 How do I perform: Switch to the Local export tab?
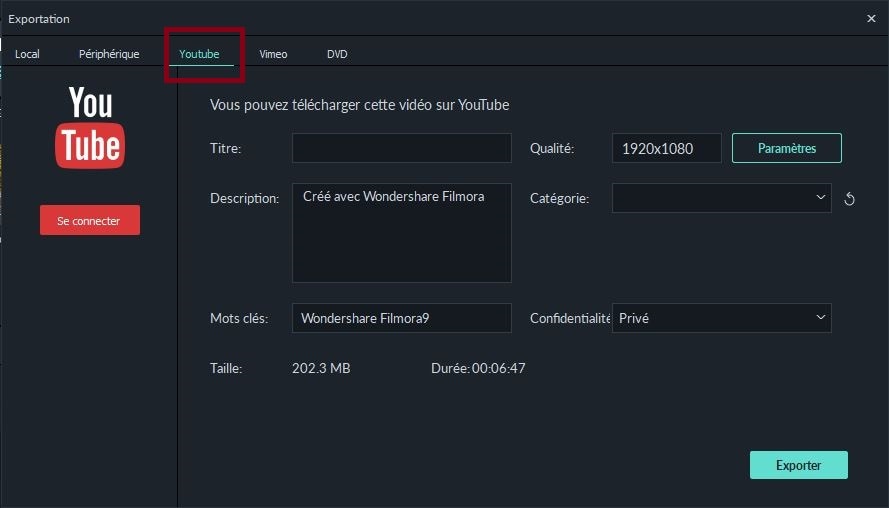(27, 54)
